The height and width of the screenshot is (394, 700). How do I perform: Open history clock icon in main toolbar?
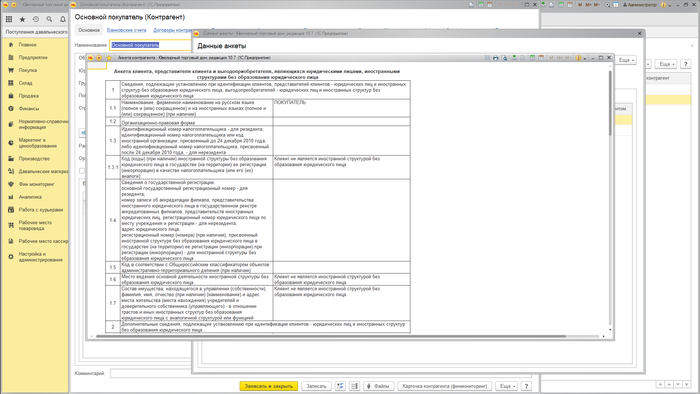pyautogui.click(x=36, y=19)
